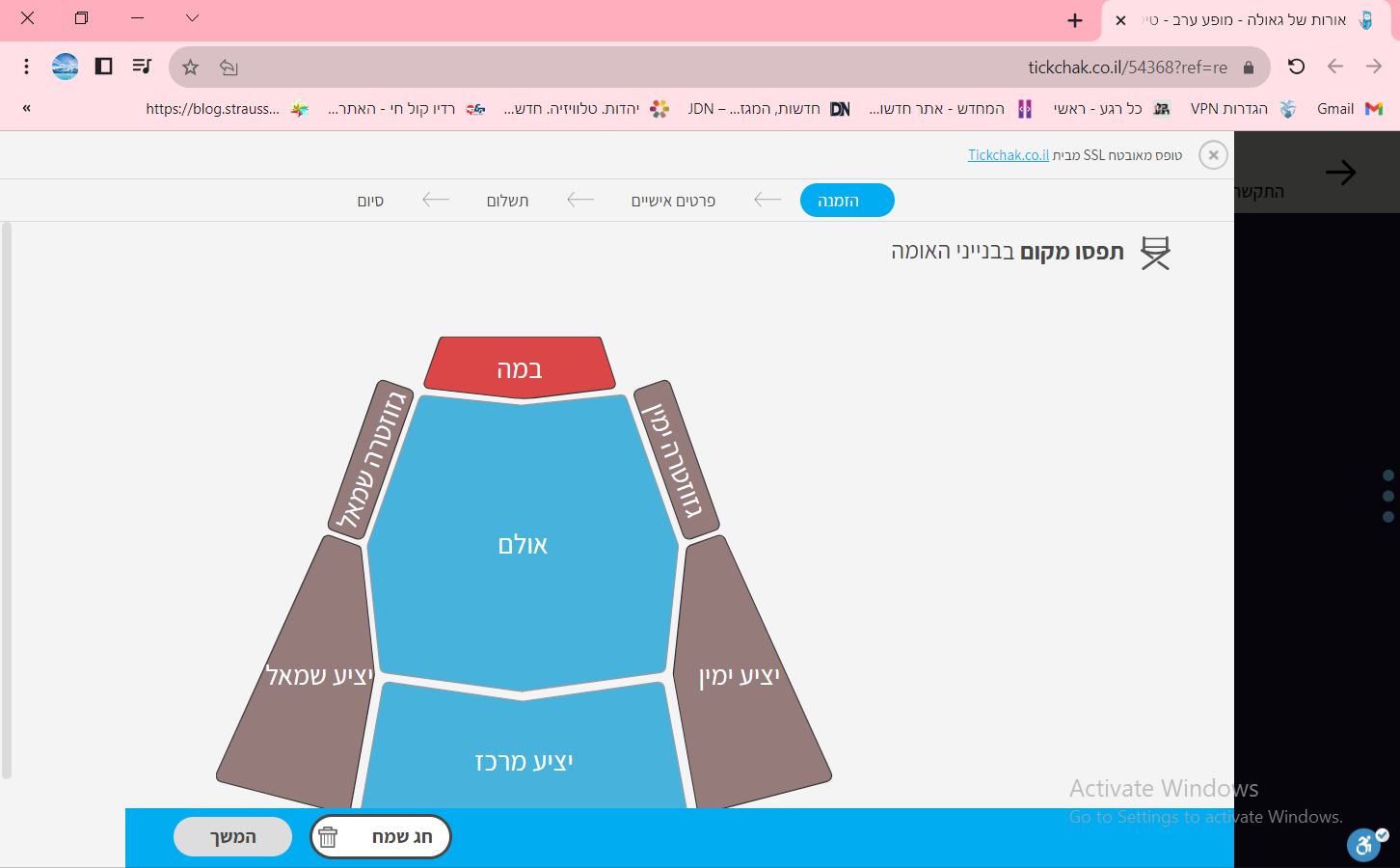Image resolution: width=1400 pixels, height=868 pixels.
Task: Open the הגדרות VPN bookmark
Action: coord(1244,109)
